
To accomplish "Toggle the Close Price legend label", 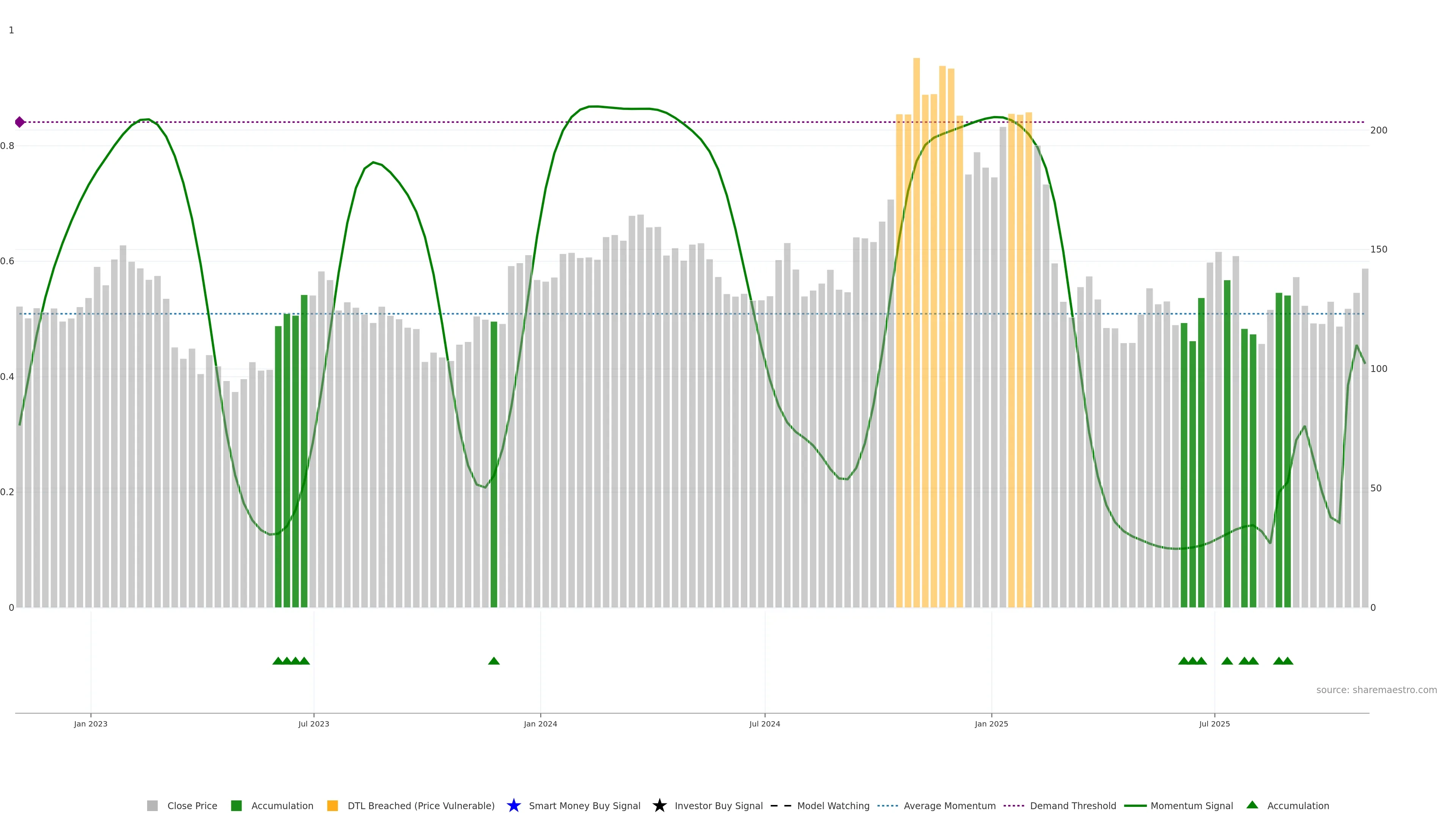I will pos(192,805).
